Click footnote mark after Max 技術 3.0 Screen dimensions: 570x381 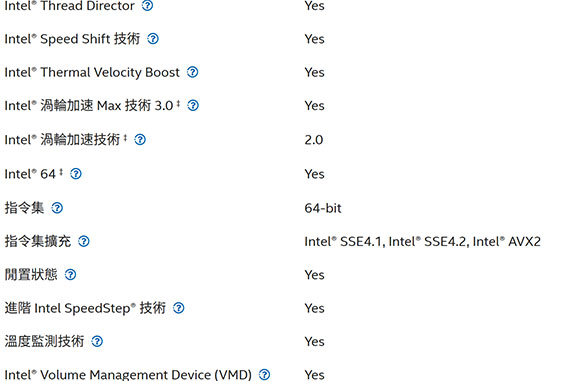point(178,104)
